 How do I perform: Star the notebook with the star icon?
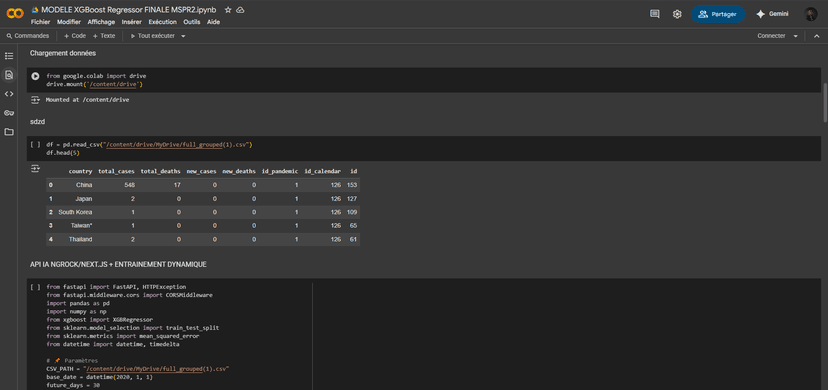[228, 10]
